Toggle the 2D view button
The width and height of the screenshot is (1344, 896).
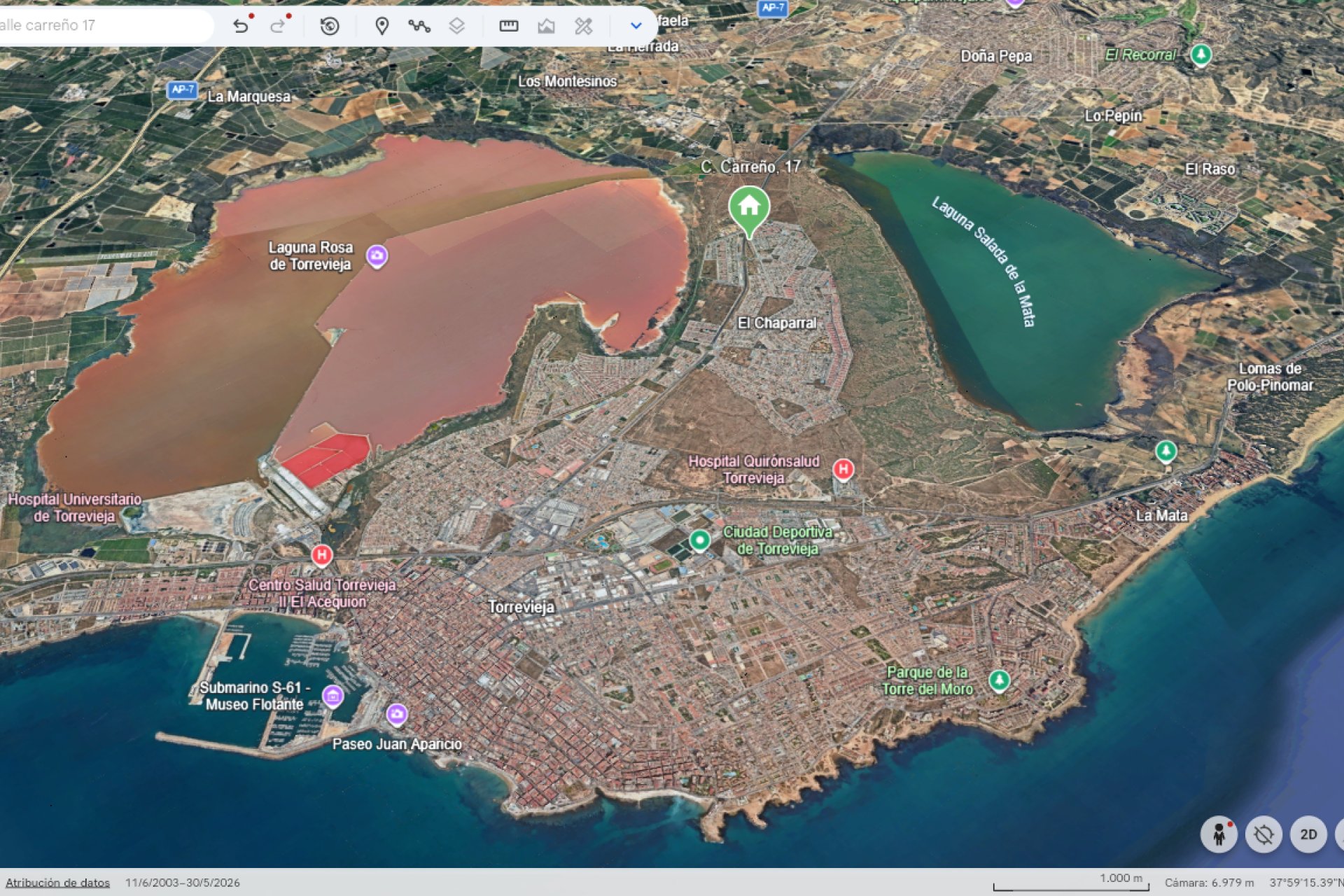tap(1308, 834)
